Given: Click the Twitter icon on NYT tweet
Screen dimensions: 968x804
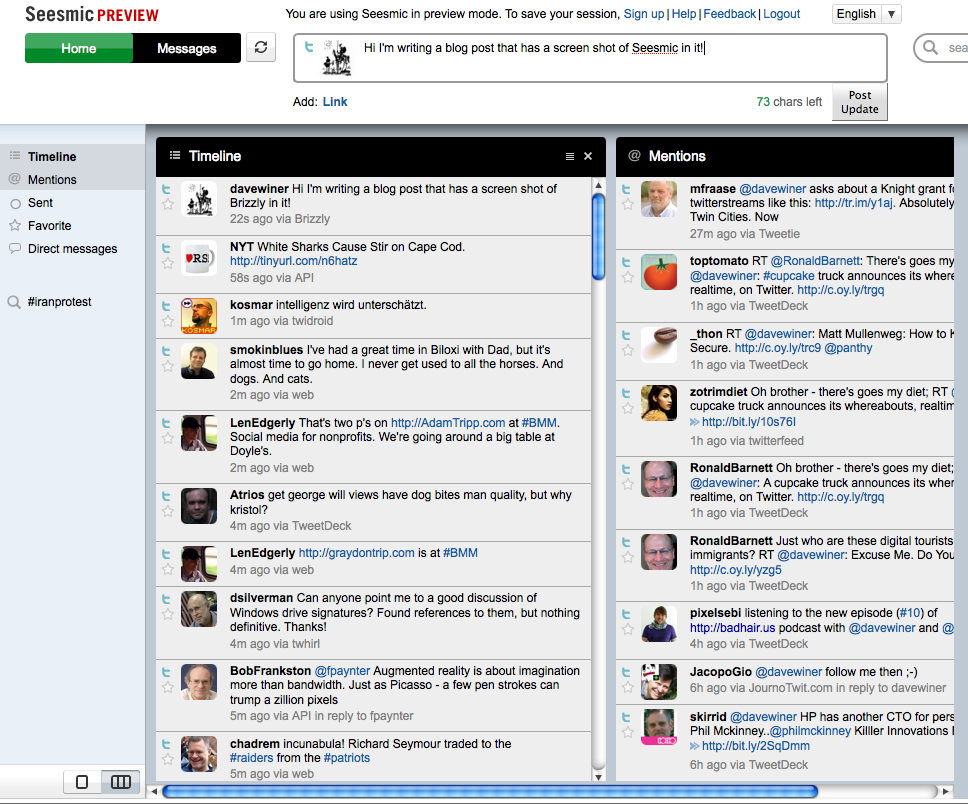Looking at the screenshot, I should [x=167, y=247].
